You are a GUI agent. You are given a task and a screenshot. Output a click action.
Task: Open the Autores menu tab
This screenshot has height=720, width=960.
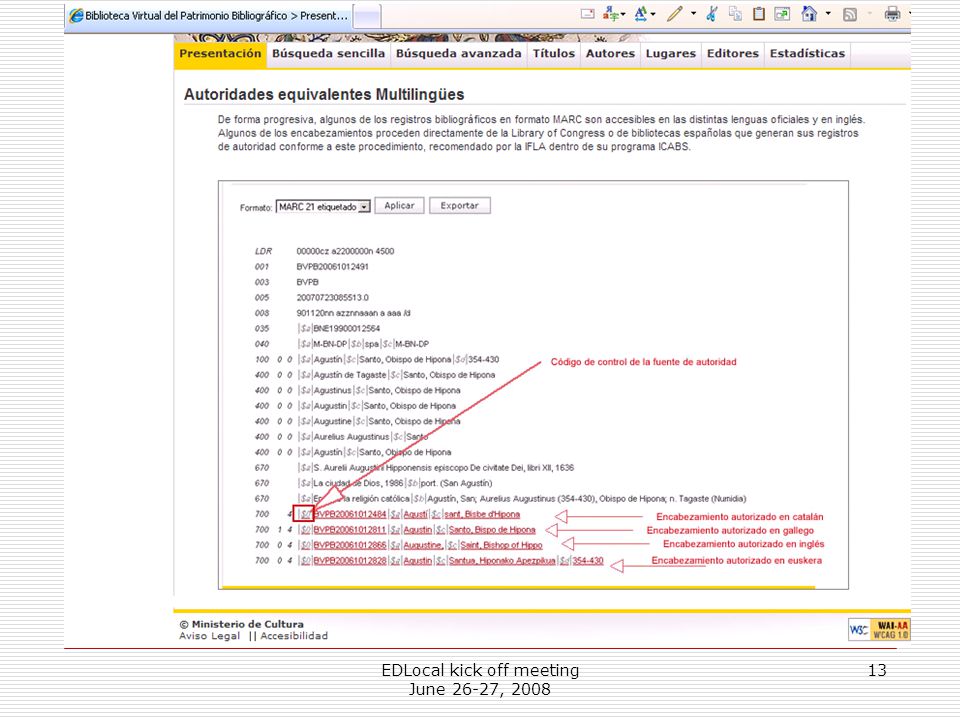[610, 54]
